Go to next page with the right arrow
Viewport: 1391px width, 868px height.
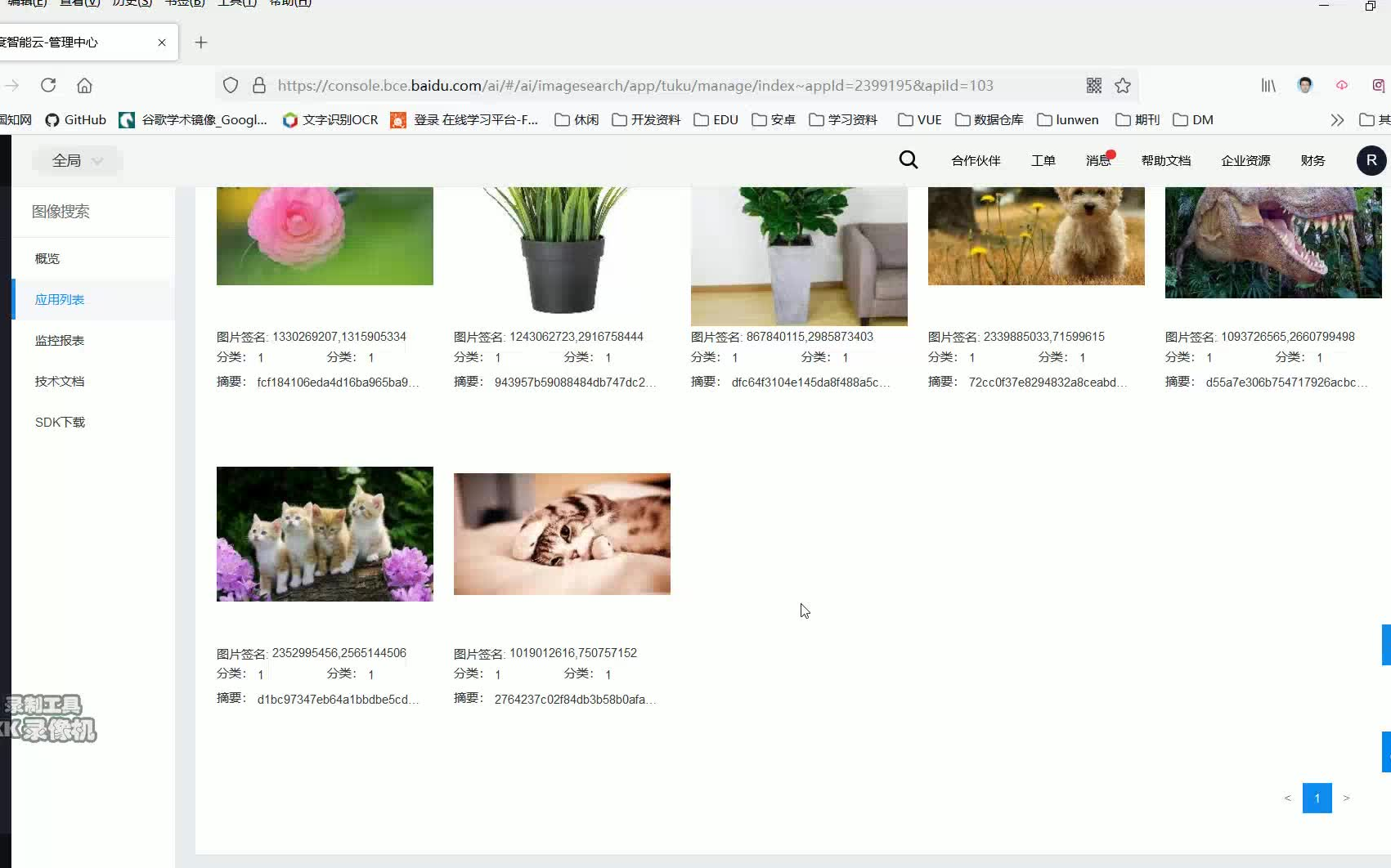(1346, 798)
